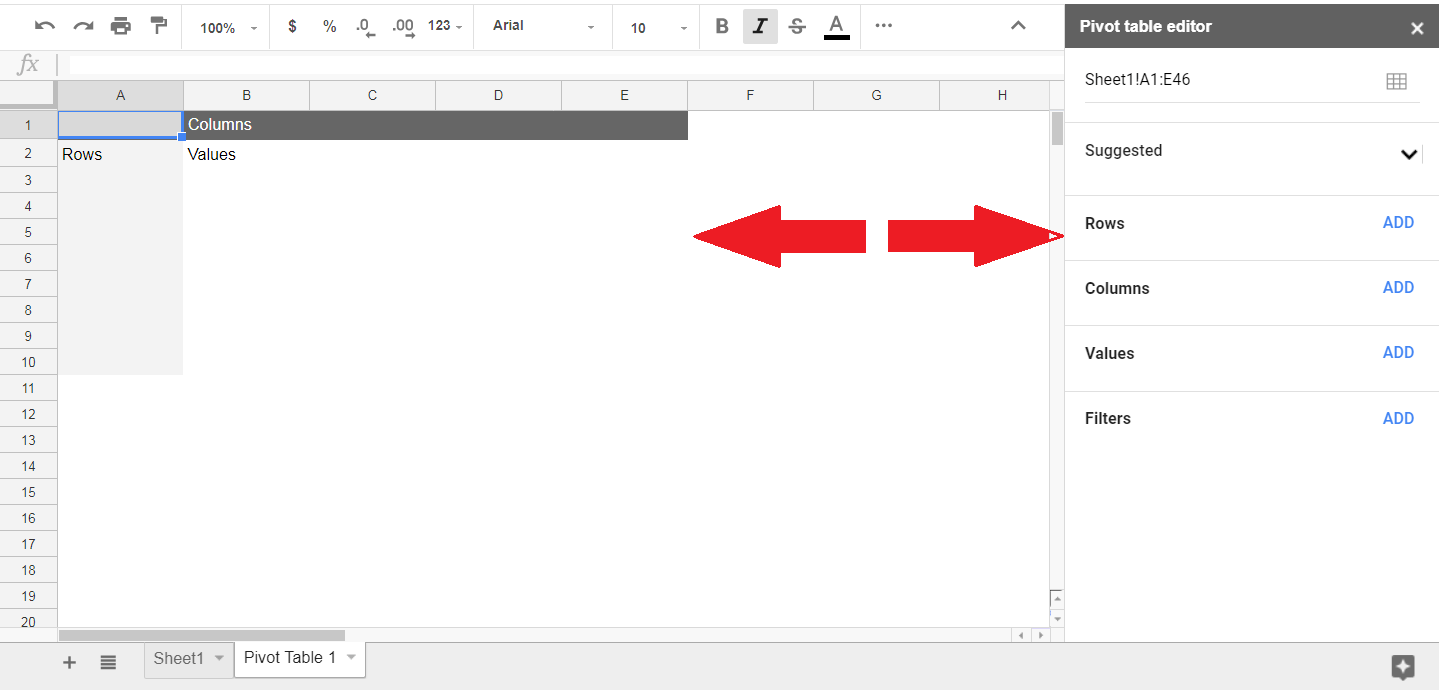Image resolution: width=1439 pixels, height=690 pixels.
Task: Format as currency with dollar icon
Action: 292,27
